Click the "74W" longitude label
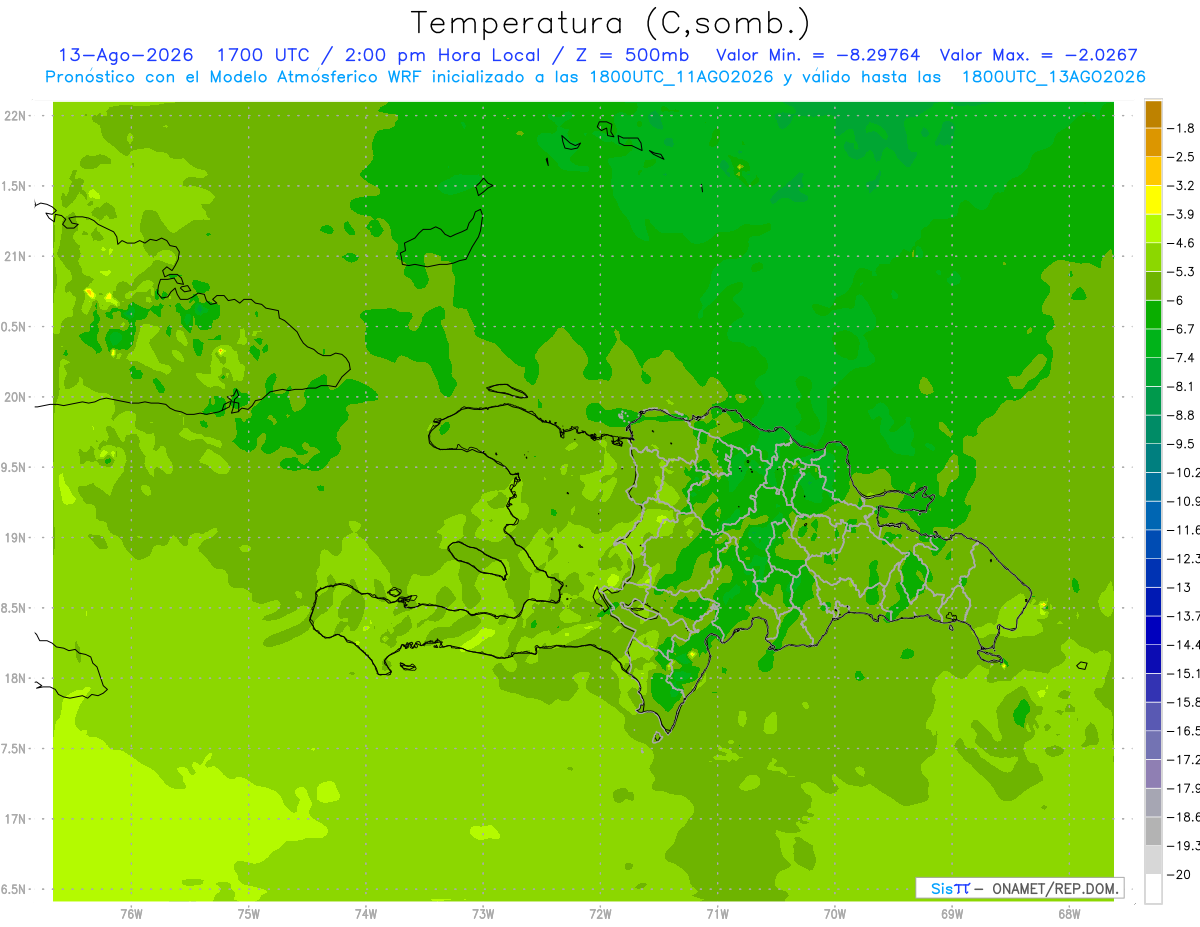This screenshot has height=927, width=1200. (366, 913)
